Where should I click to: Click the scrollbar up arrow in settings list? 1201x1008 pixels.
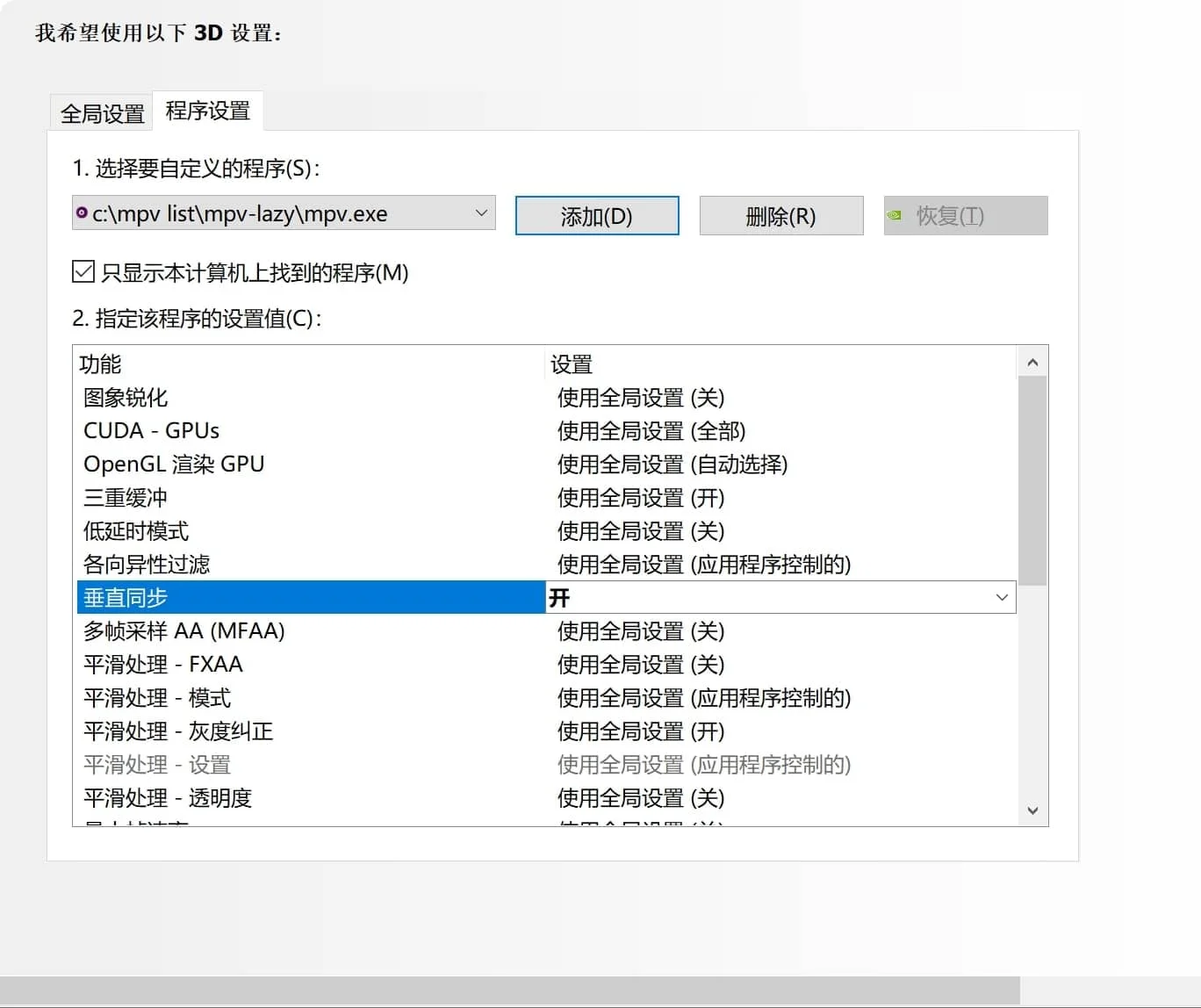point(1033,360)
